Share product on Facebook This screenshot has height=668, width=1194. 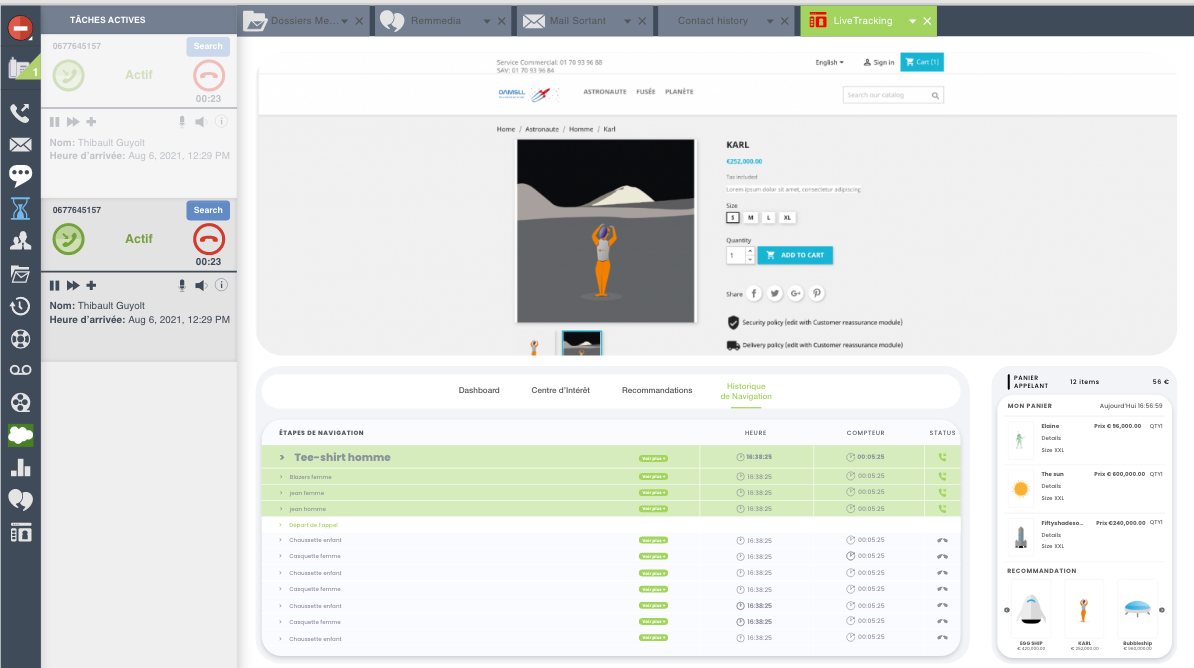(x=754, y=293)
